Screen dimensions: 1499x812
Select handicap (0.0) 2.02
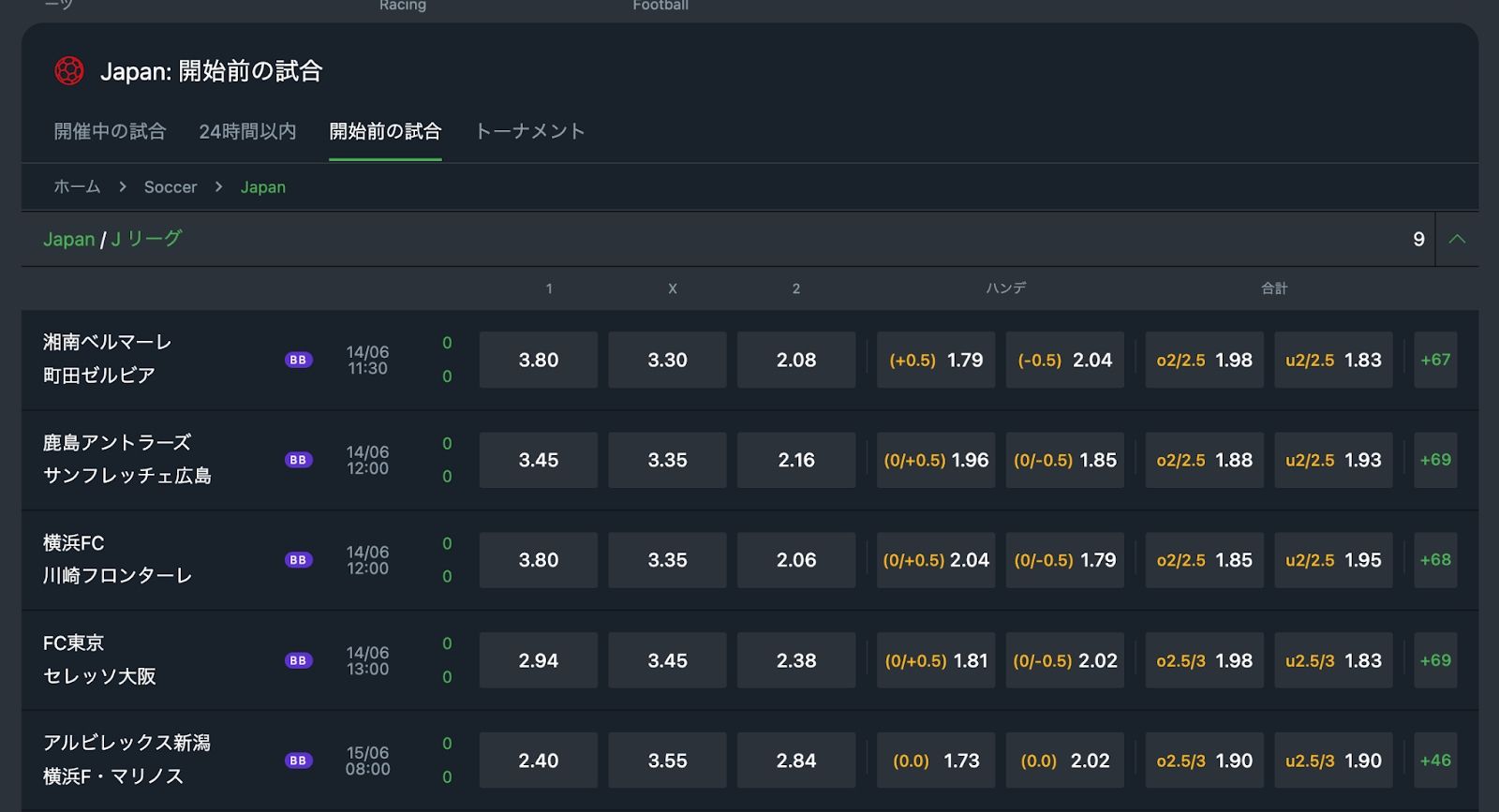pos(1065,760)
